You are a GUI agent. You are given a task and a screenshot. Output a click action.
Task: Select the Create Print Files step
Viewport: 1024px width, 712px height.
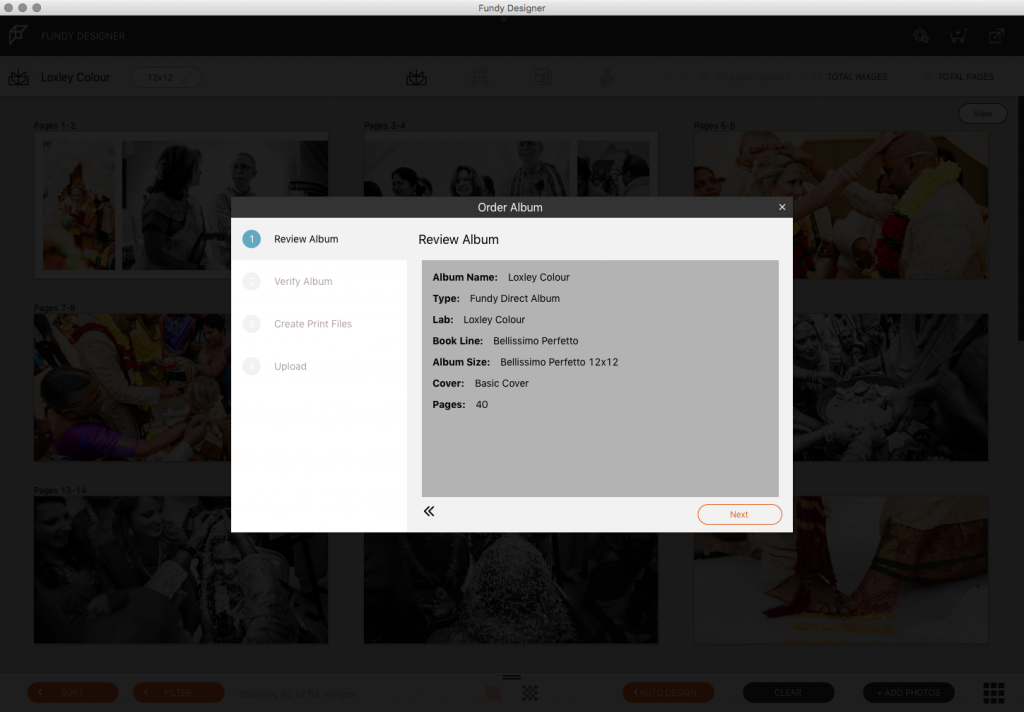(319, 324)
